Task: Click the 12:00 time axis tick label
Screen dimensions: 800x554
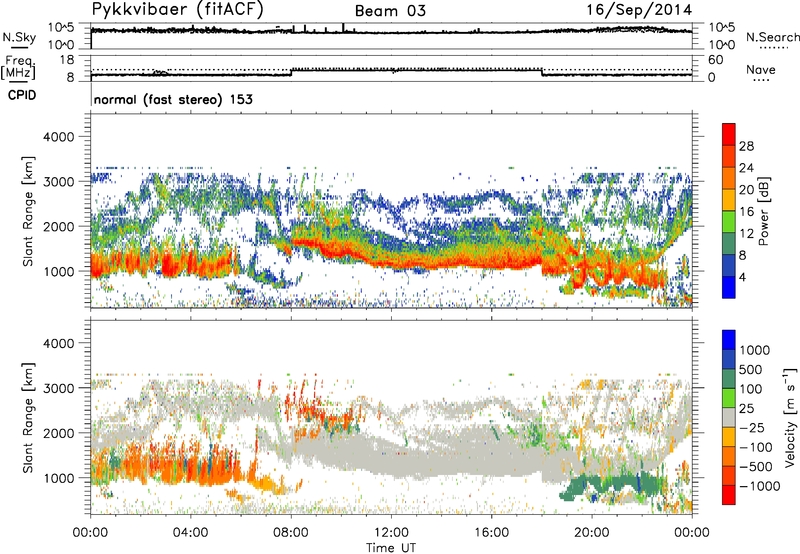Action: click(391, 533)
